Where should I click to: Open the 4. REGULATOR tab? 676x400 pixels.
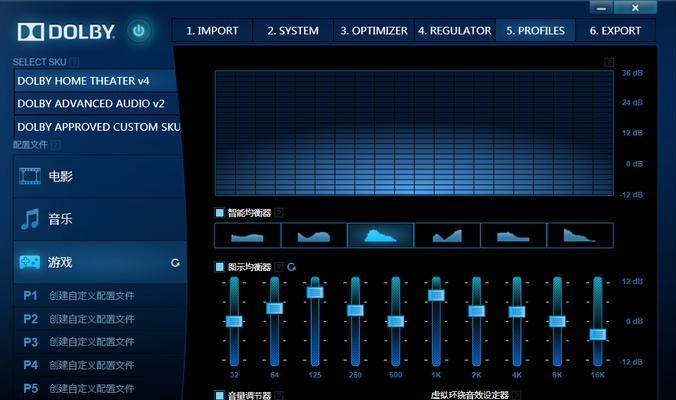455,31
